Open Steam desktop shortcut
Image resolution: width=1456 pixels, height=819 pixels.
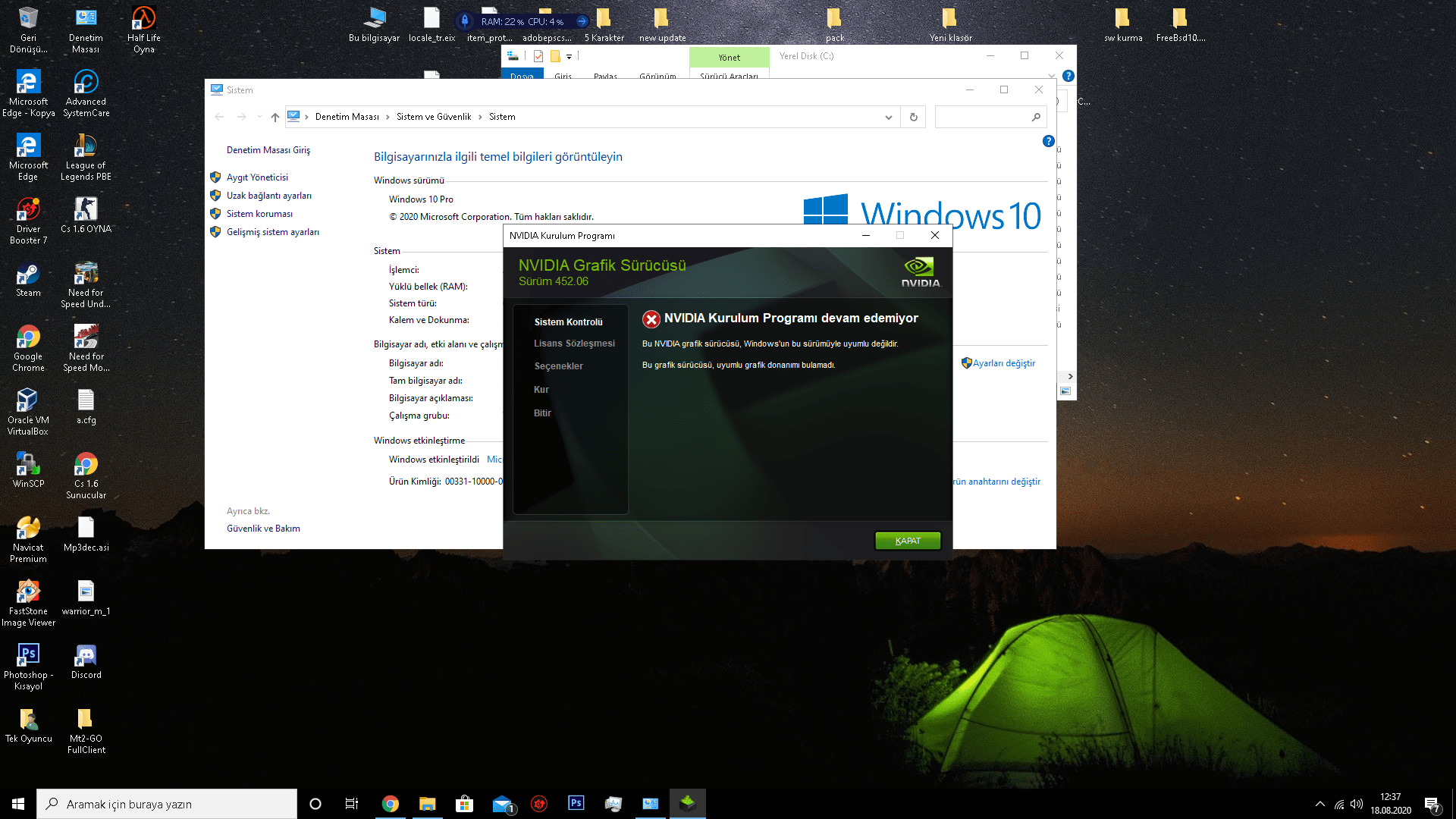28,279
